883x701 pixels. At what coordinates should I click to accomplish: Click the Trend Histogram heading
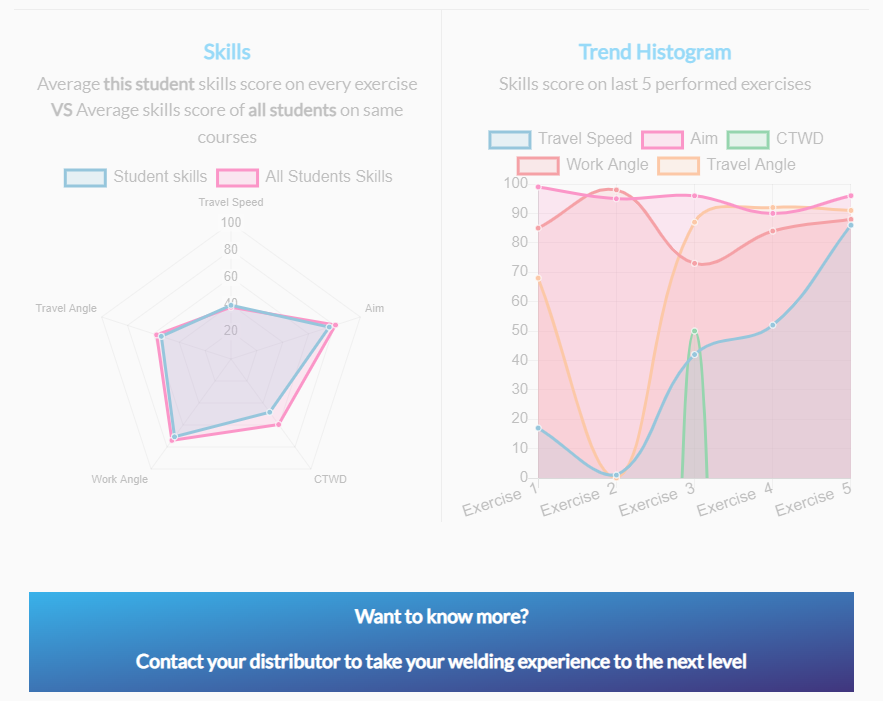pos(655,52)
